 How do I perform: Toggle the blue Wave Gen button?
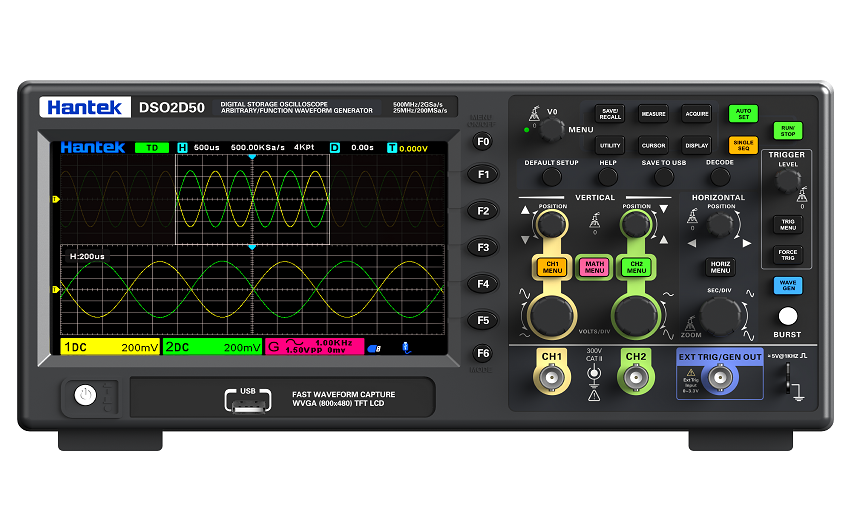click(x=788, y=285)
